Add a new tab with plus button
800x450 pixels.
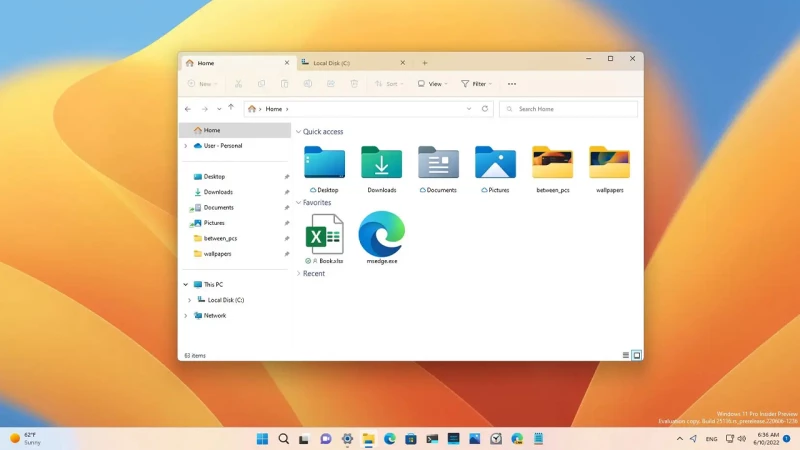pyautogui.click(x=424, y=63)
